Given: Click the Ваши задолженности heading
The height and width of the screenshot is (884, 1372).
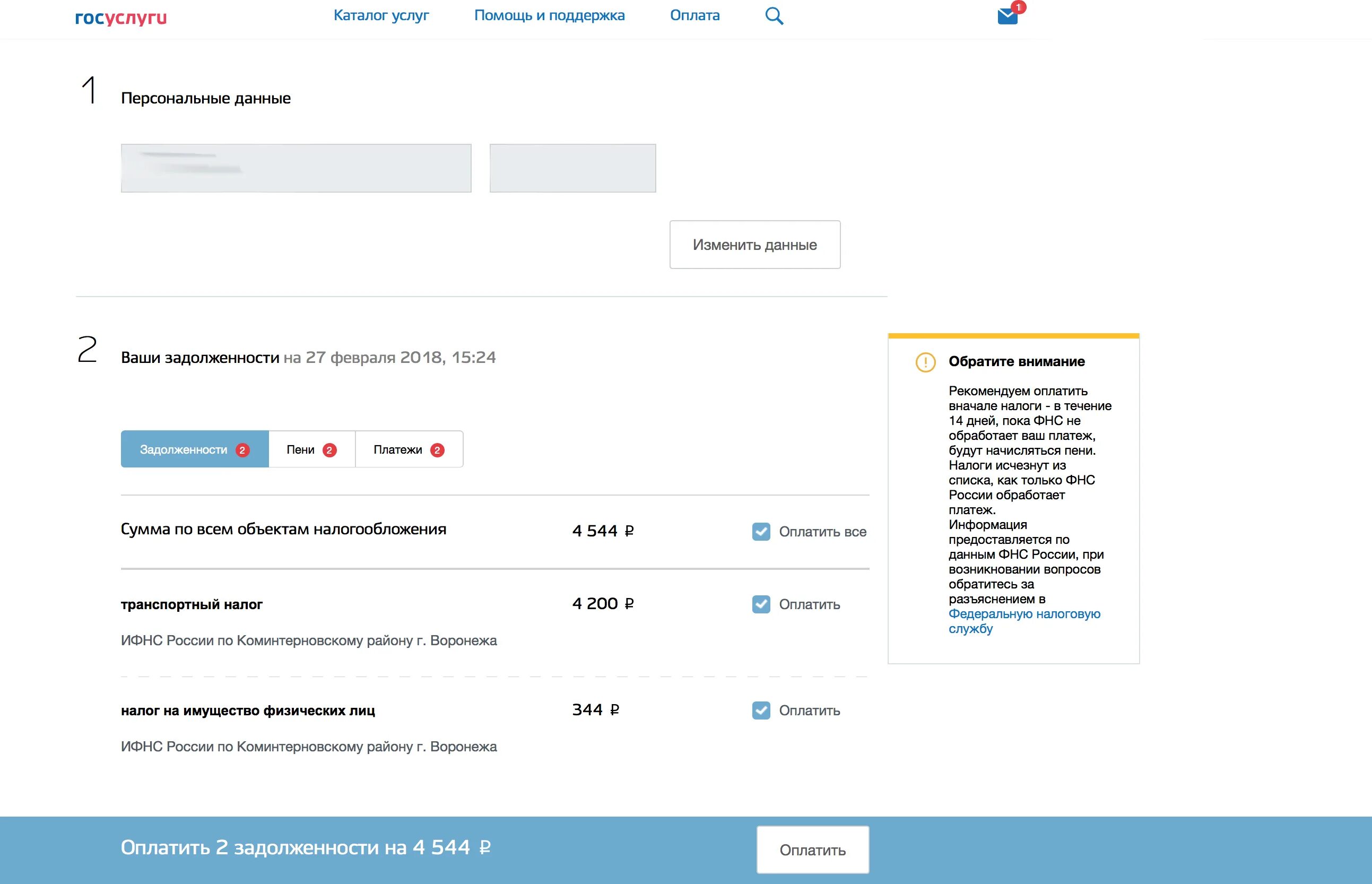Looking at the screenshot, I should 199,358.
